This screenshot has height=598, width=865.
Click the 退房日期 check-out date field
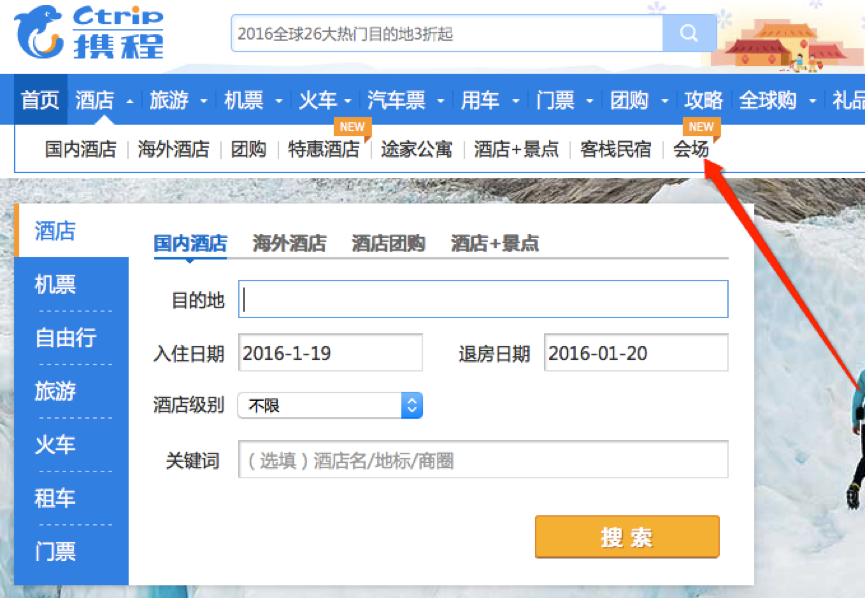point(636,353)
